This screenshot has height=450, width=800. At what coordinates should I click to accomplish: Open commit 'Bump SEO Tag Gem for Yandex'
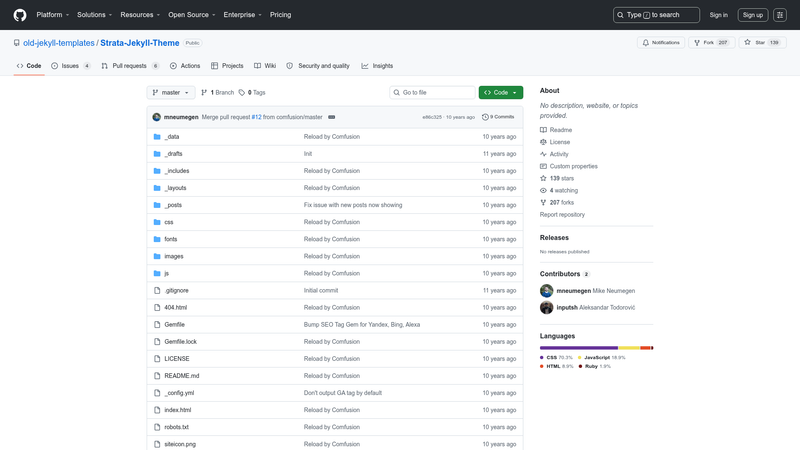tap(362, 324)
